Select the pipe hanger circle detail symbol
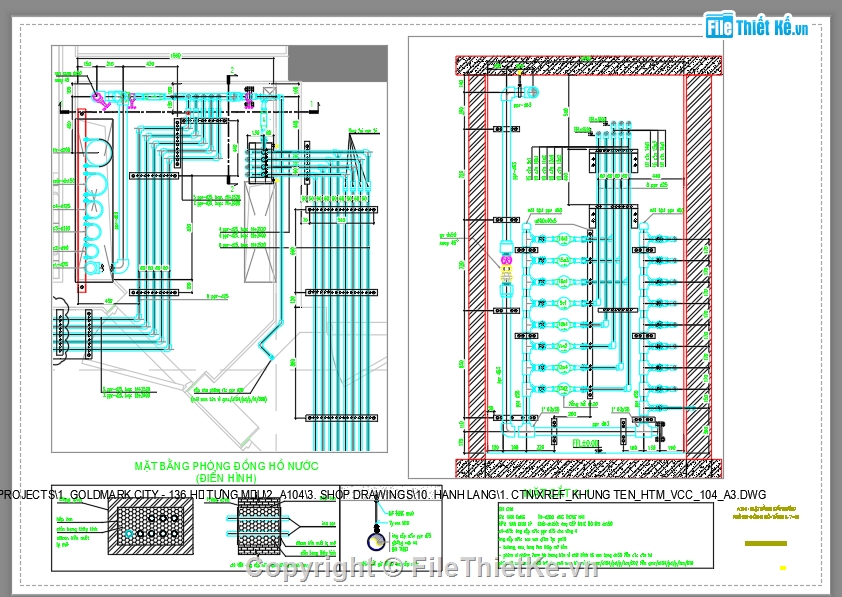842x597 pixels. [375, 541]
